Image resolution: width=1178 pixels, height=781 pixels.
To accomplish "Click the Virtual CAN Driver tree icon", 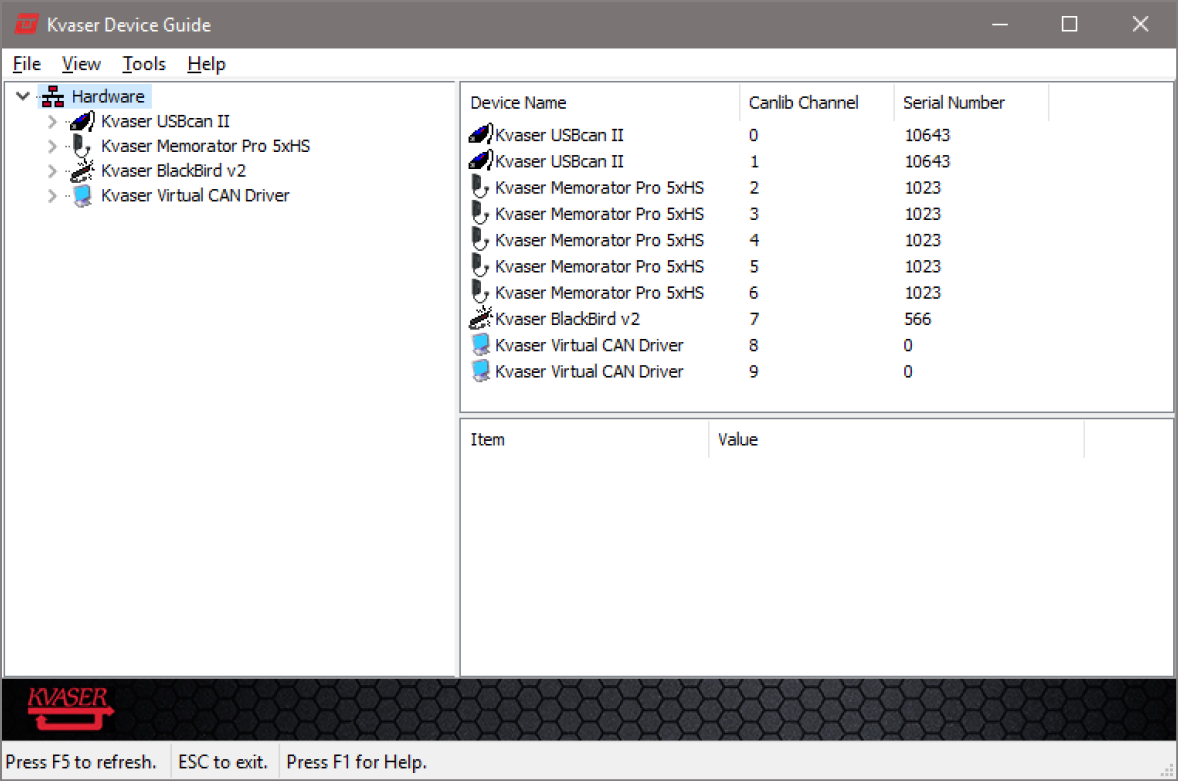I will 82,196.
